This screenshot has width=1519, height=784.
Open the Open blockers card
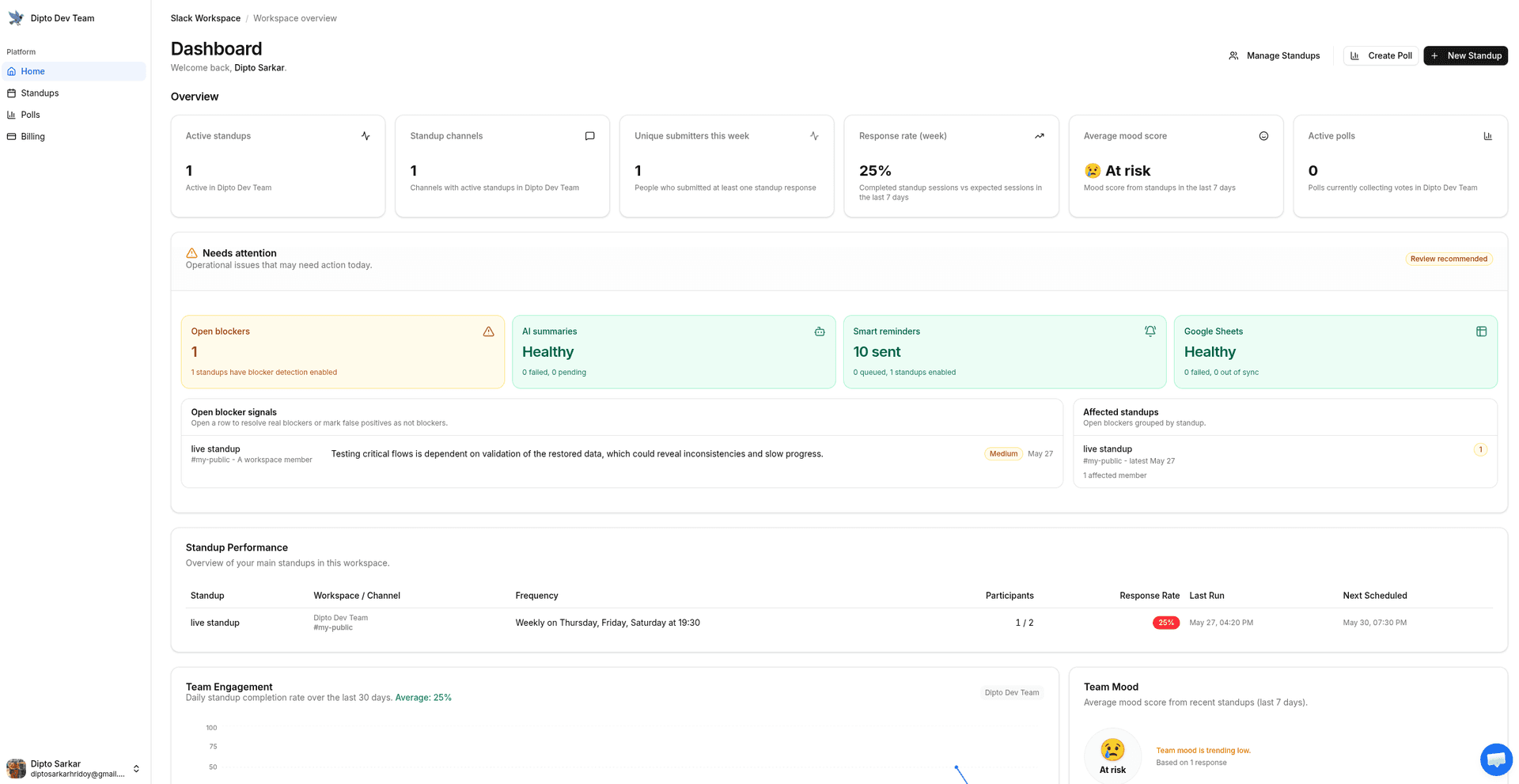(x=343, y=352)
